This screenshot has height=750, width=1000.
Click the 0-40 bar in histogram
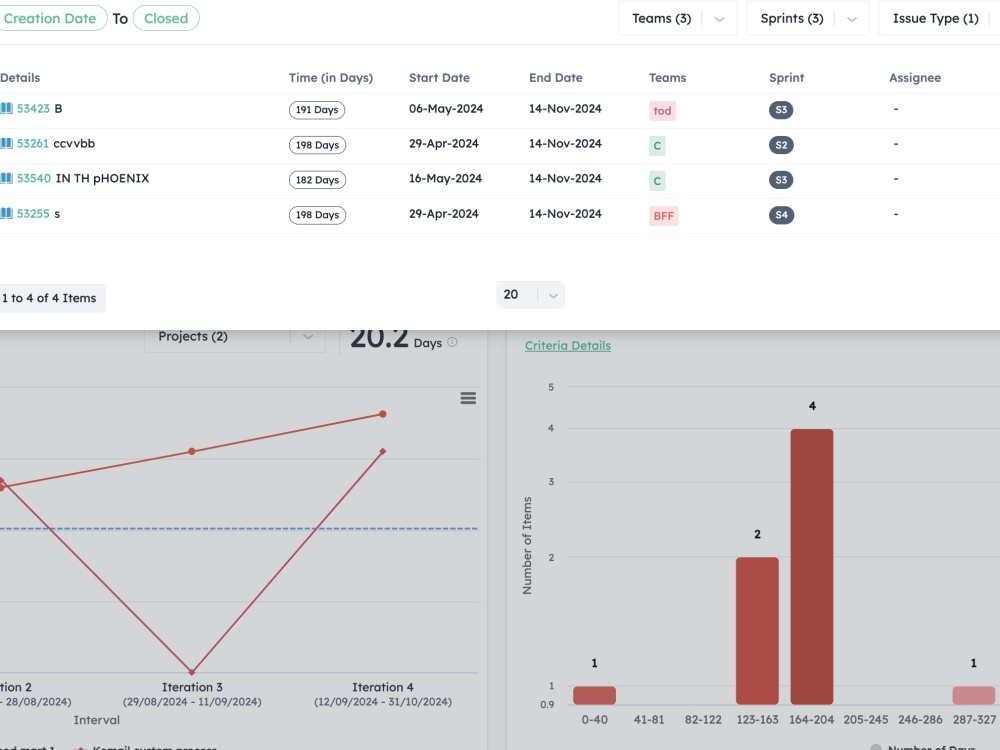point(594,695)
